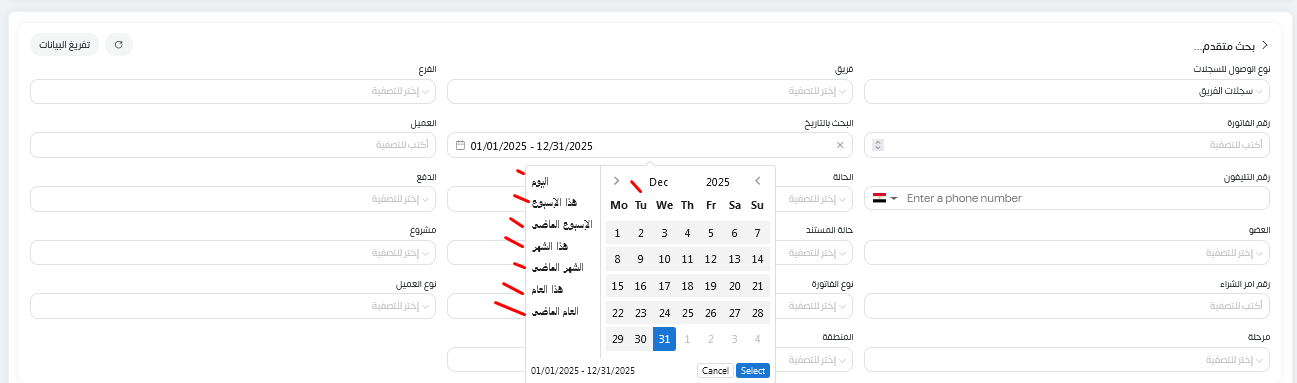Click the refresh icon button
Screen dimensions: 1297x383
[x=119, y=45]
